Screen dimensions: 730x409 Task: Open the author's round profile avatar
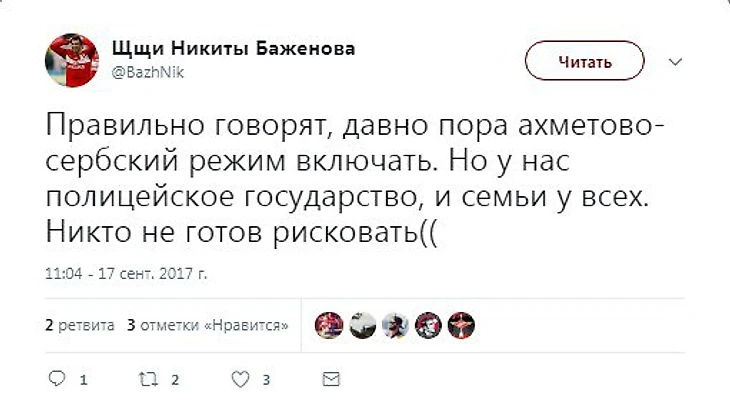72,60
